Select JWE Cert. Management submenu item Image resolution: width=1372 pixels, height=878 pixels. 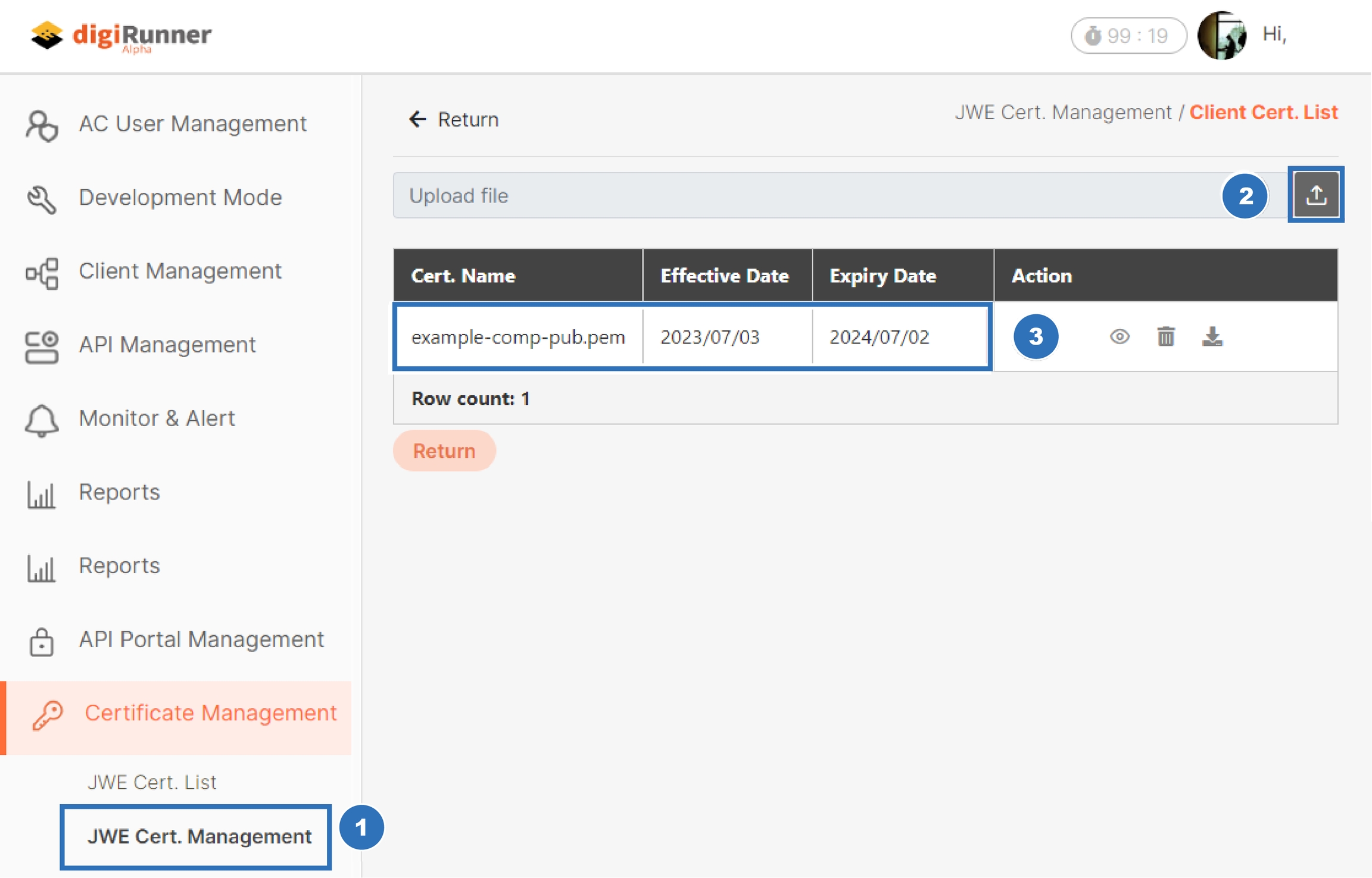coord(199,836)
